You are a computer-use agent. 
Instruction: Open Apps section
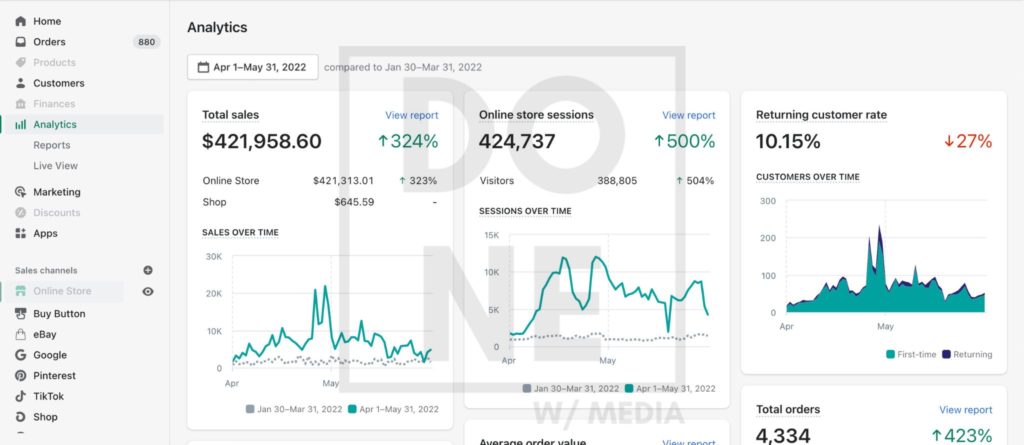pyautogui.click(x=45, y=233)
